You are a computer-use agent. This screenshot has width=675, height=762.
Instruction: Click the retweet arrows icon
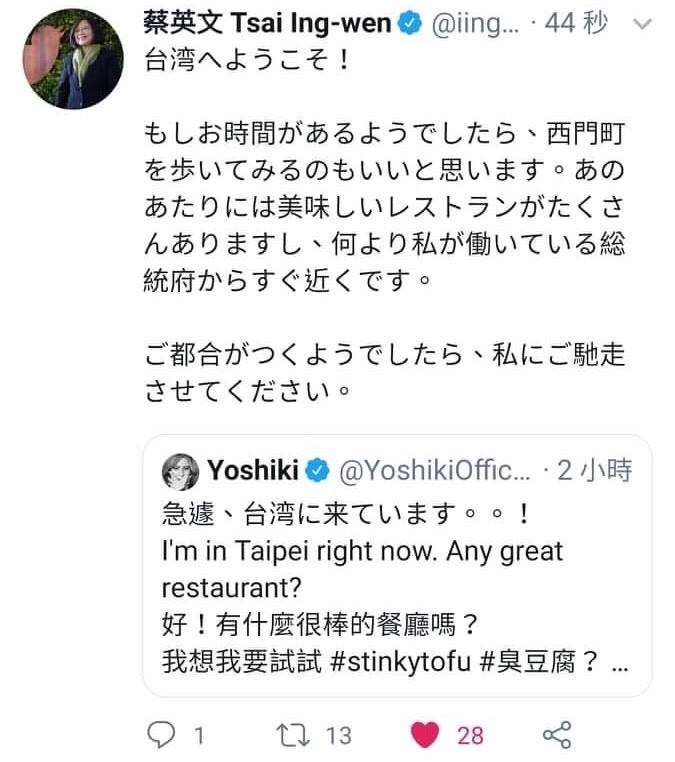coord(290,736)
